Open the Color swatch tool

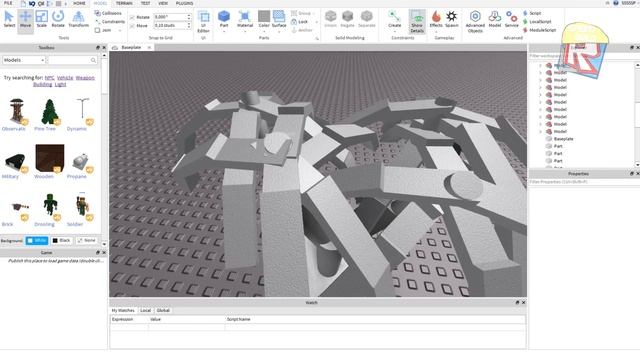264,19
